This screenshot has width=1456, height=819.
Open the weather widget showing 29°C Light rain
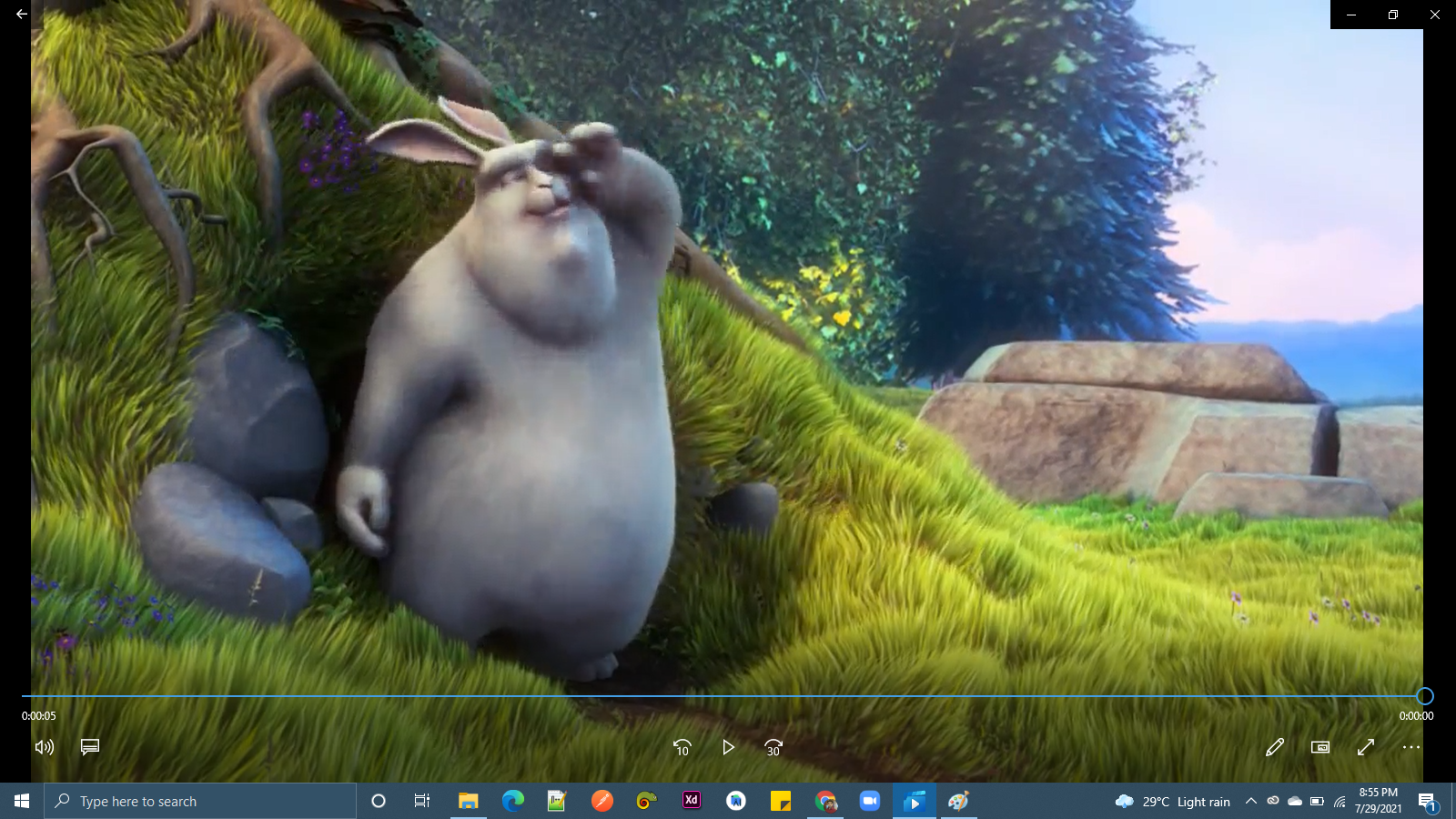pos(1172,802)
